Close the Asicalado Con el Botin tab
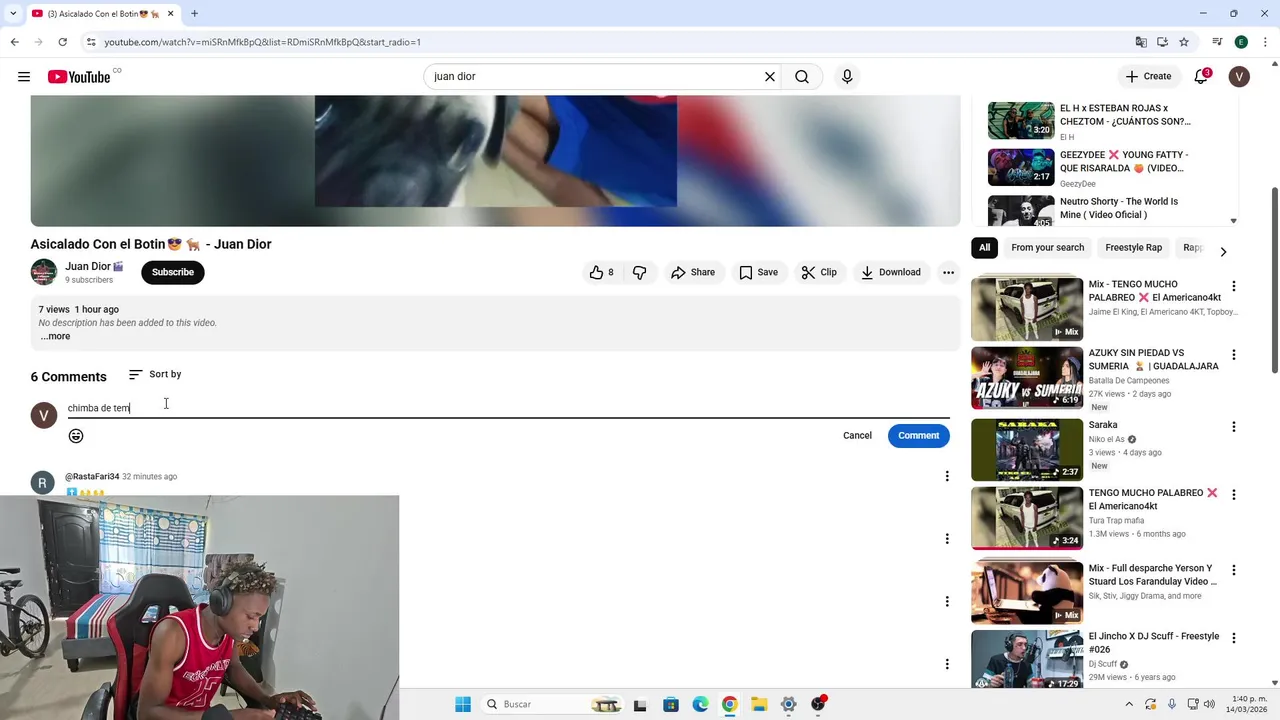 pos(171,14)
